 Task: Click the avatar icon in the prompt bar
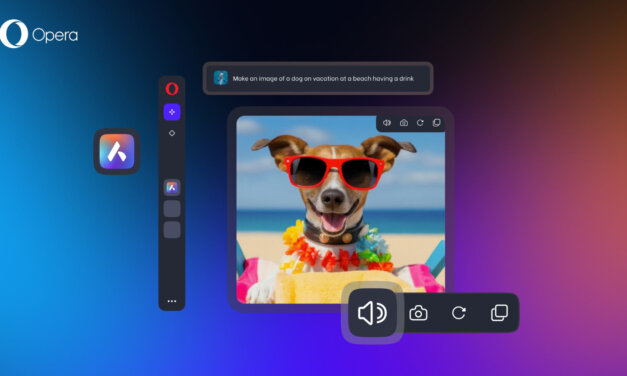[x=221, y=78]
